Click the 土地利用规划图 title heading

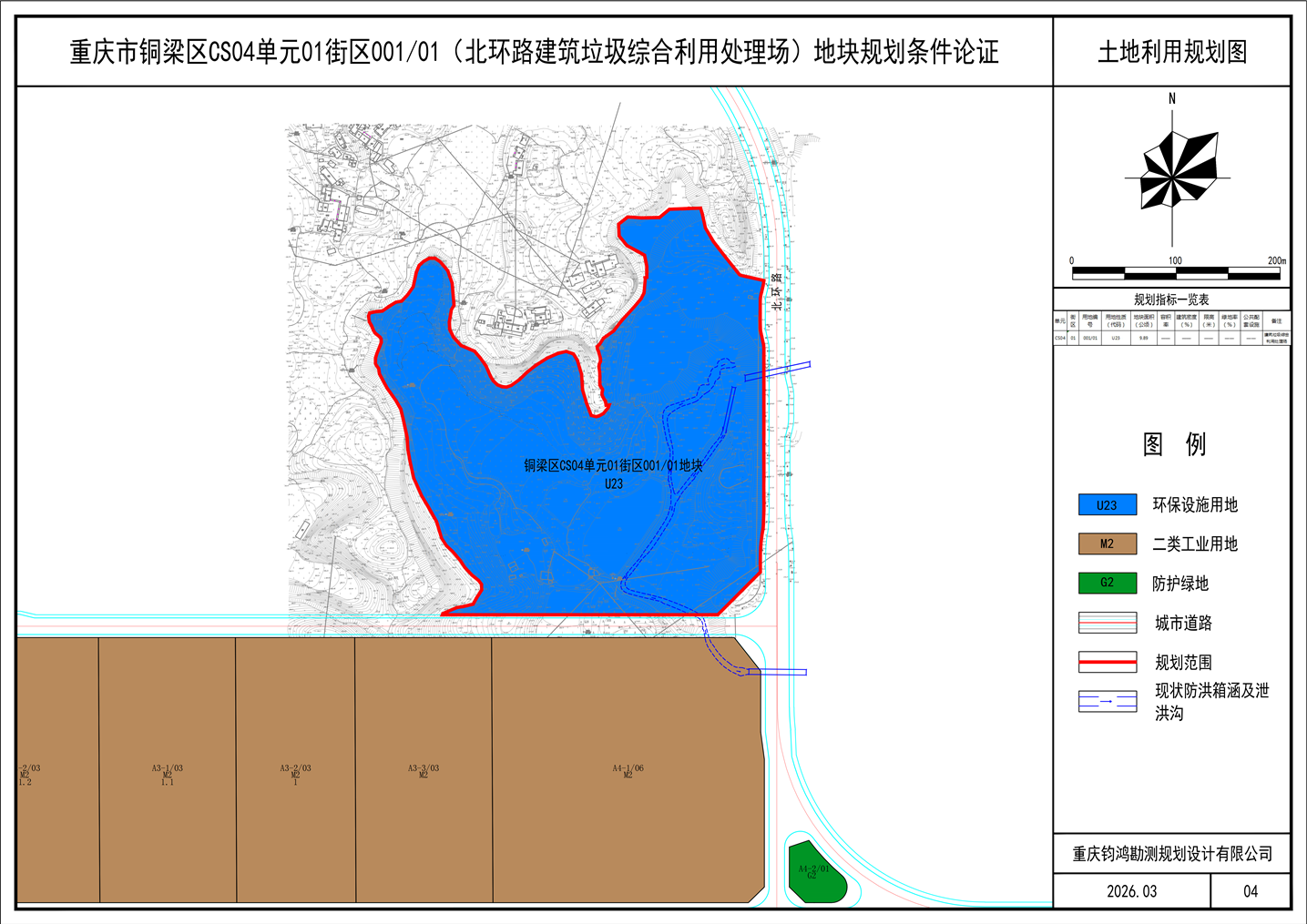tap(1172, 52)
